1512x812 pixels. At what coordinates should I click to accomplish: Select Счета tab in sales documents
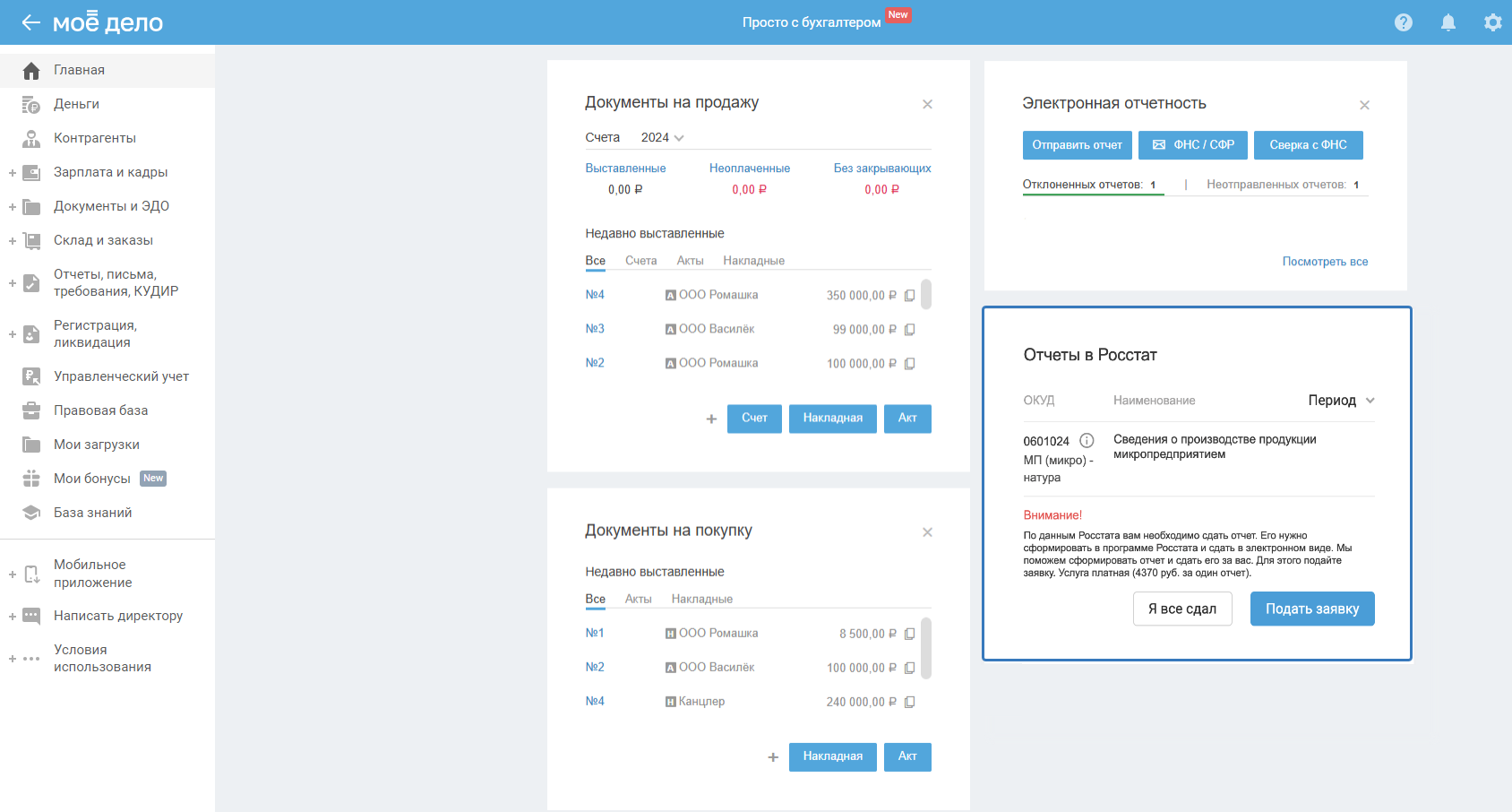(x=641, y=261)
